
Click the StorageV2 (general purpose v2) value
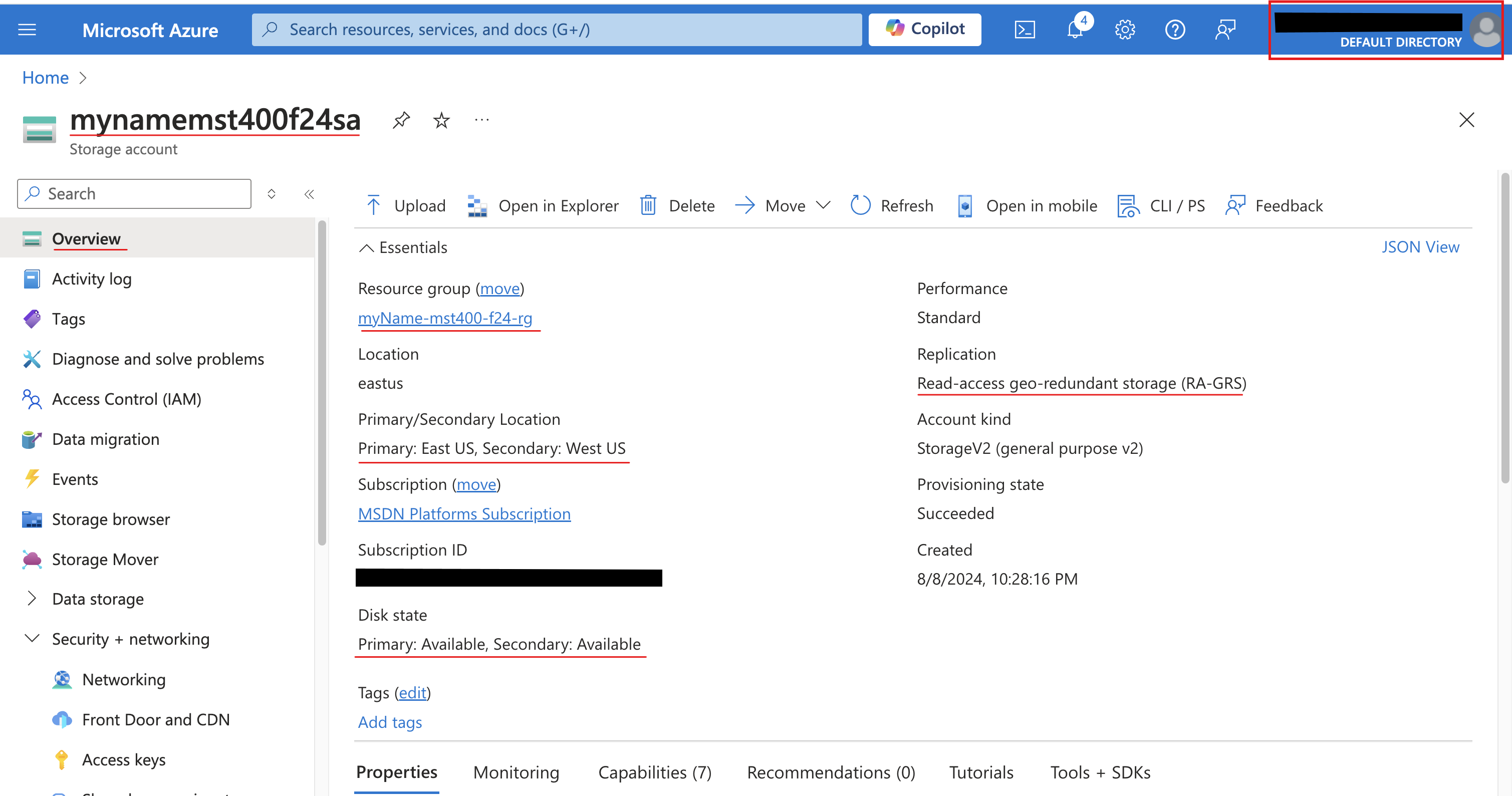1030,448
